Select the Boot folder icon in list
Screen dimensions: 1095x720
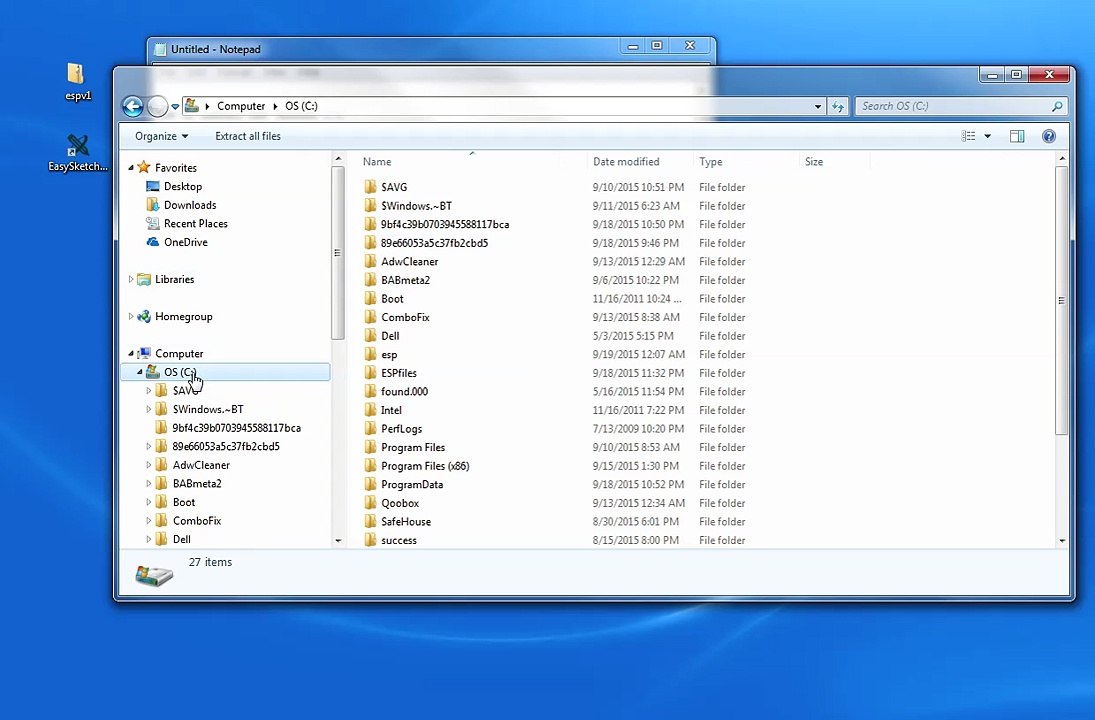click(x=370, y=298)
